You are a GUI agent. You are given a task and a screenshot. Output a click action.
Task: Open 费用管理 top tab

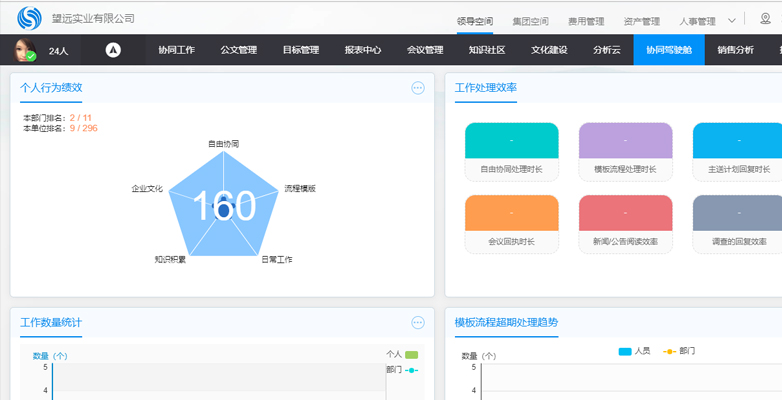[x=586, y=20]
